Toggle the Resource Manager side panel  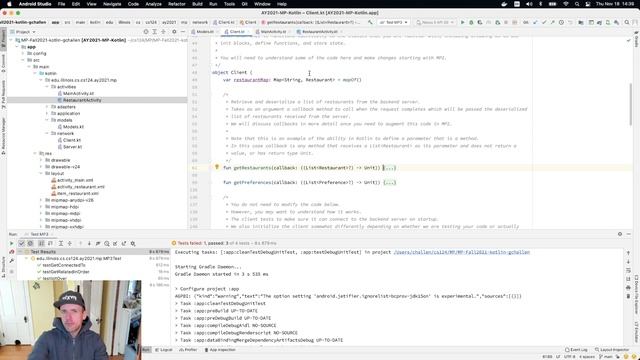[3, 135]
